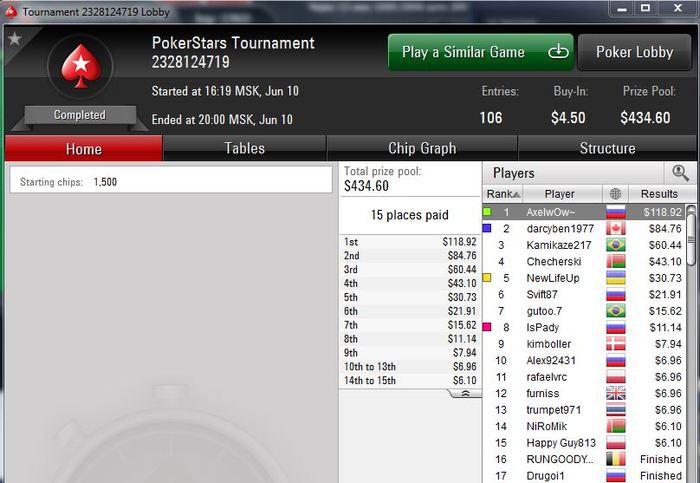The height and width of the screenshot is (483, 700).
Task: Collapse the prize payout list arrow
Action: point(465,393)
